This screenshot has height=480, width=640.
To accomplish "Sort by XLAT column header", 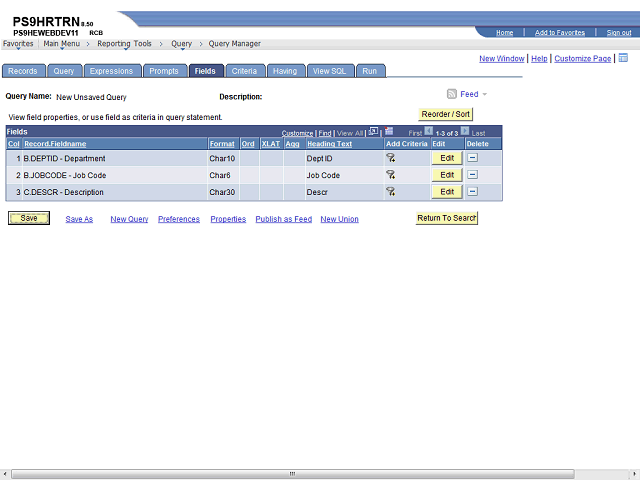I will pos(271,144).
